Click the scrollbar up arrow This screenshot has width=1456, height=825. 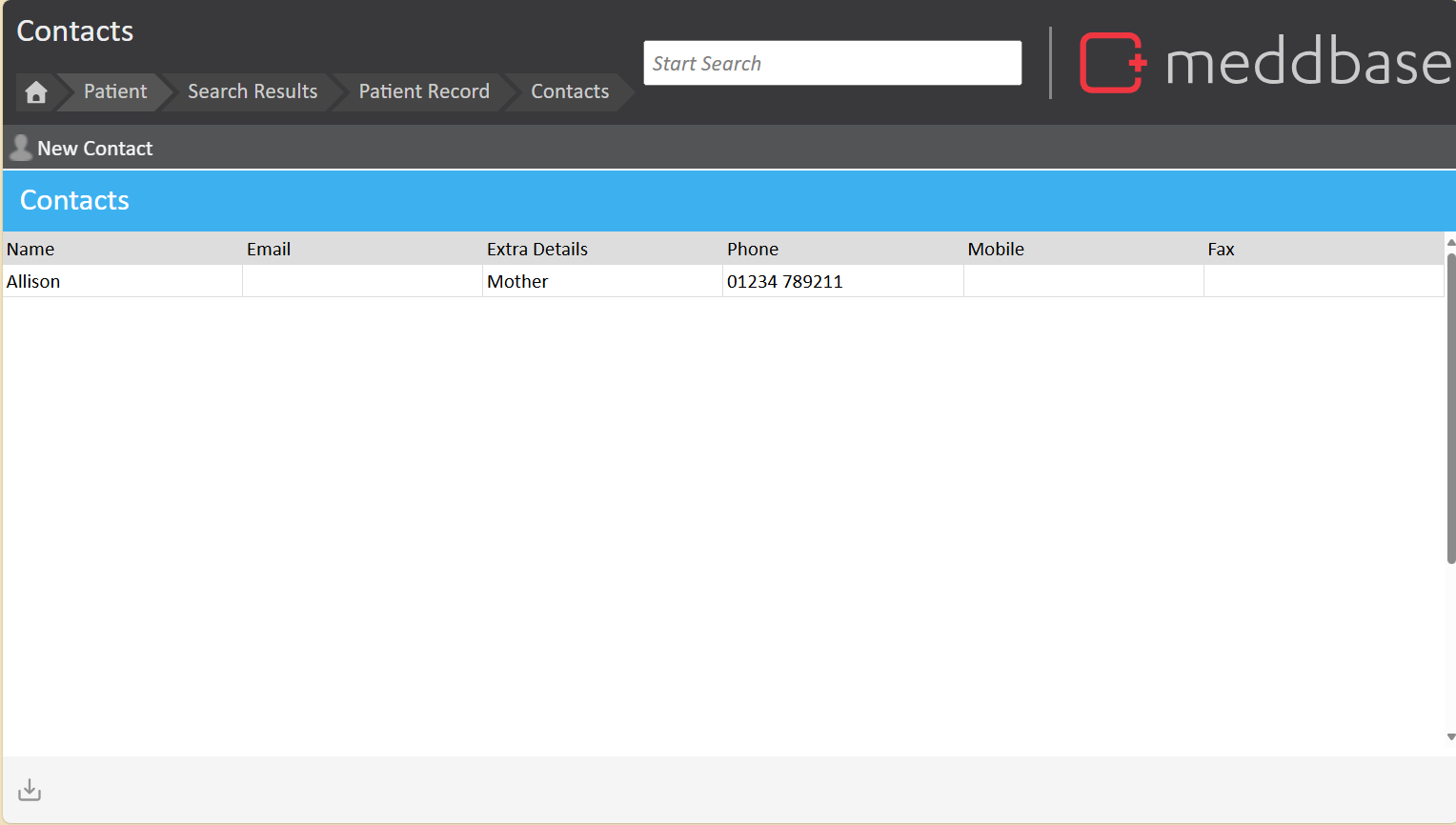(x=1450, y=242)
